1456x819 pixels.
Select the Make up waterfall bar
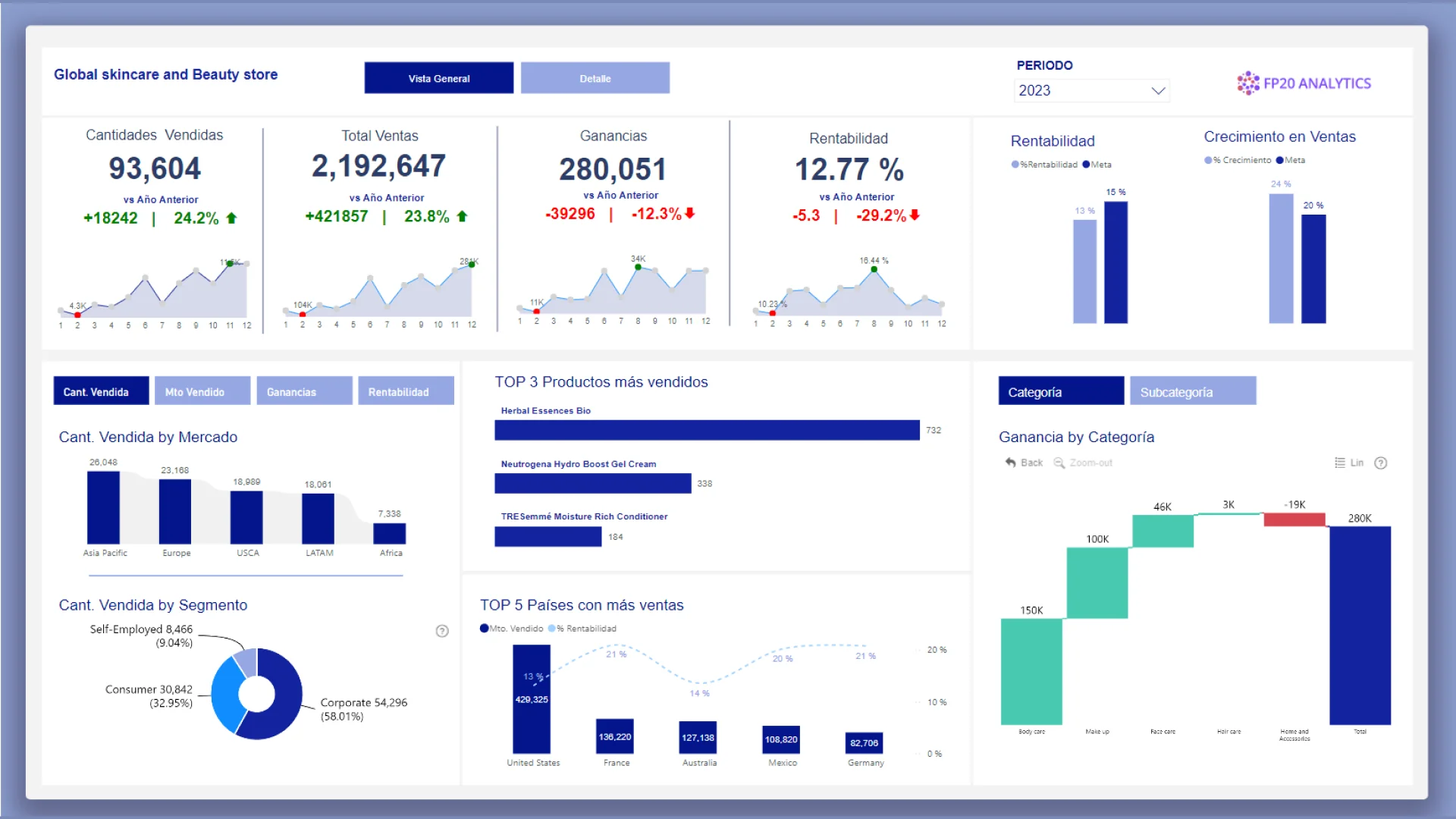pyautogui.click(x=1097, y=583)
